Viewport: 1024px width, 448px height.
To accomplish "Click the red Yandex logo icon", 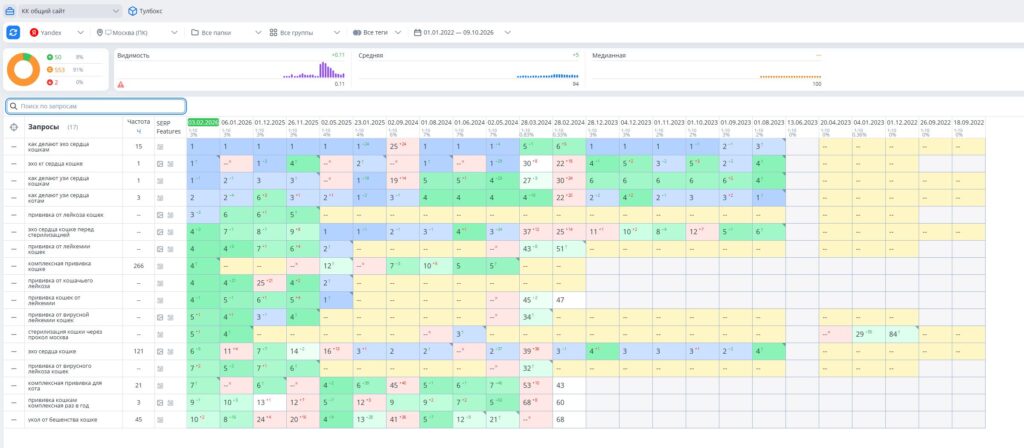I will coord(34,32).
